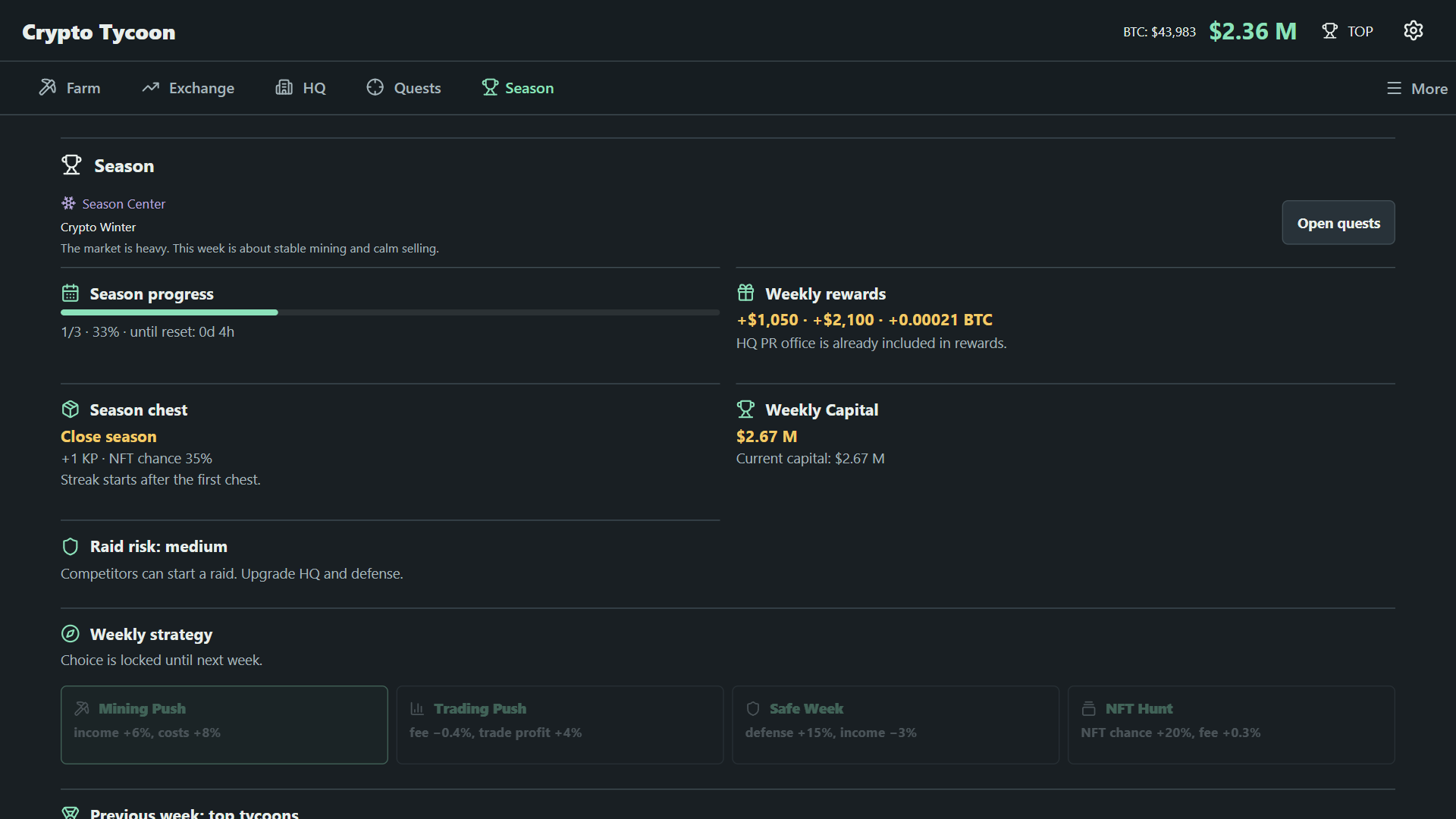Open the Quests tab

[403, 88]
